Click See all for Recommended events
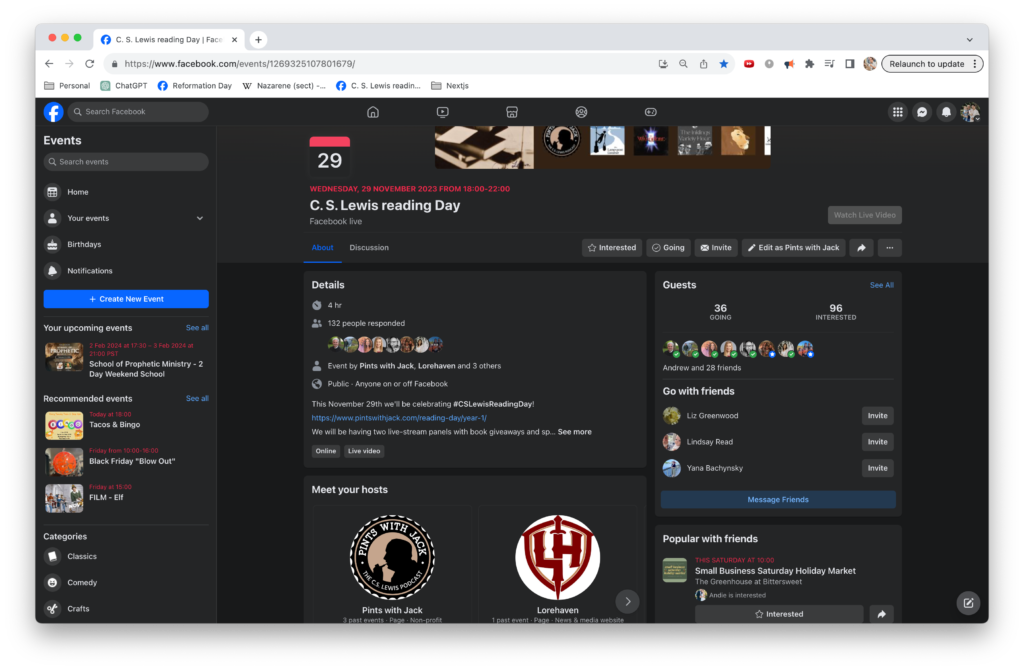Viewport: 1024px width, 670px height. (197, 398)
